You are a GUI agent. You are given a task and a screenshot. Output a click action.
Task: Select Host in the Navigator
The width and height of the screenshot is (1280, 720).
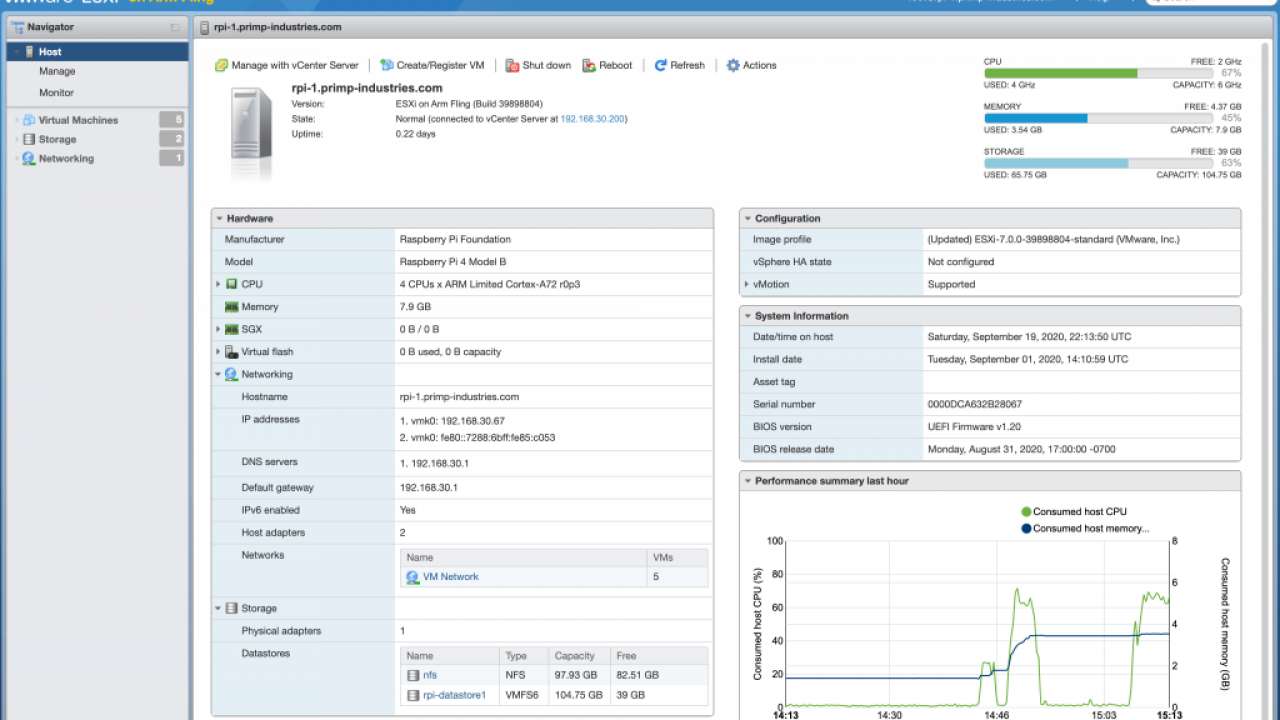pos(97,52)
